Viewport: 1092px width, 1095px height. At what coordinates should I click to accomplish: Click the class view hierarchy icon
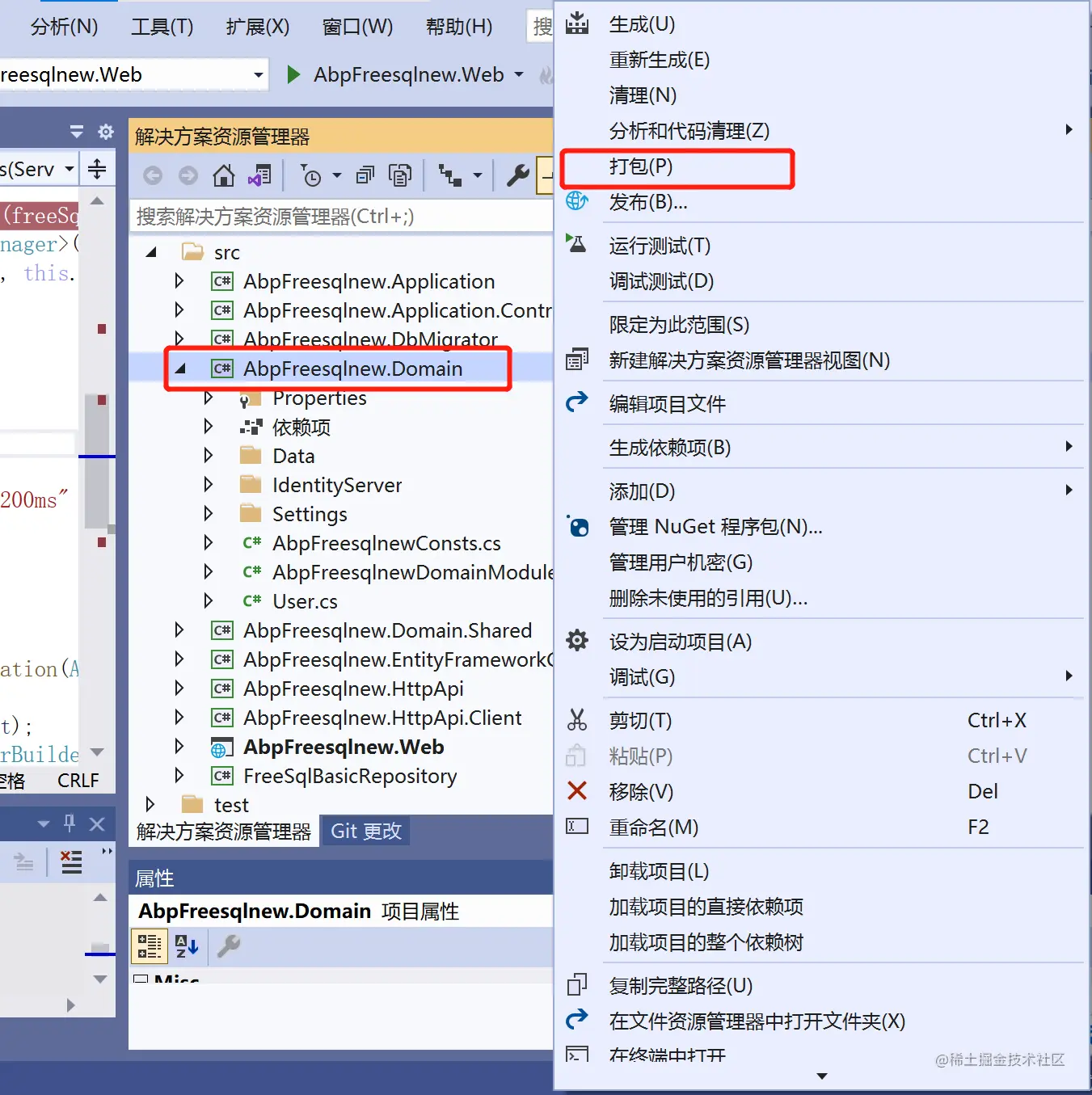coord(449,175)
